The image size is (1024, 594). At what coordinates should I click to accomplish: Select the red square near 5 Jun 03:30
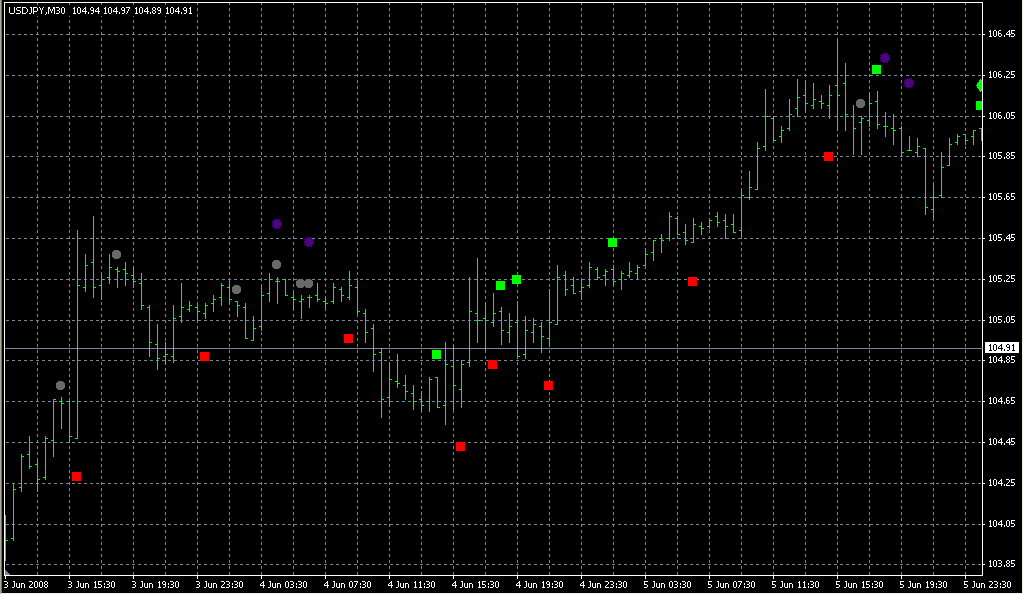692,281
